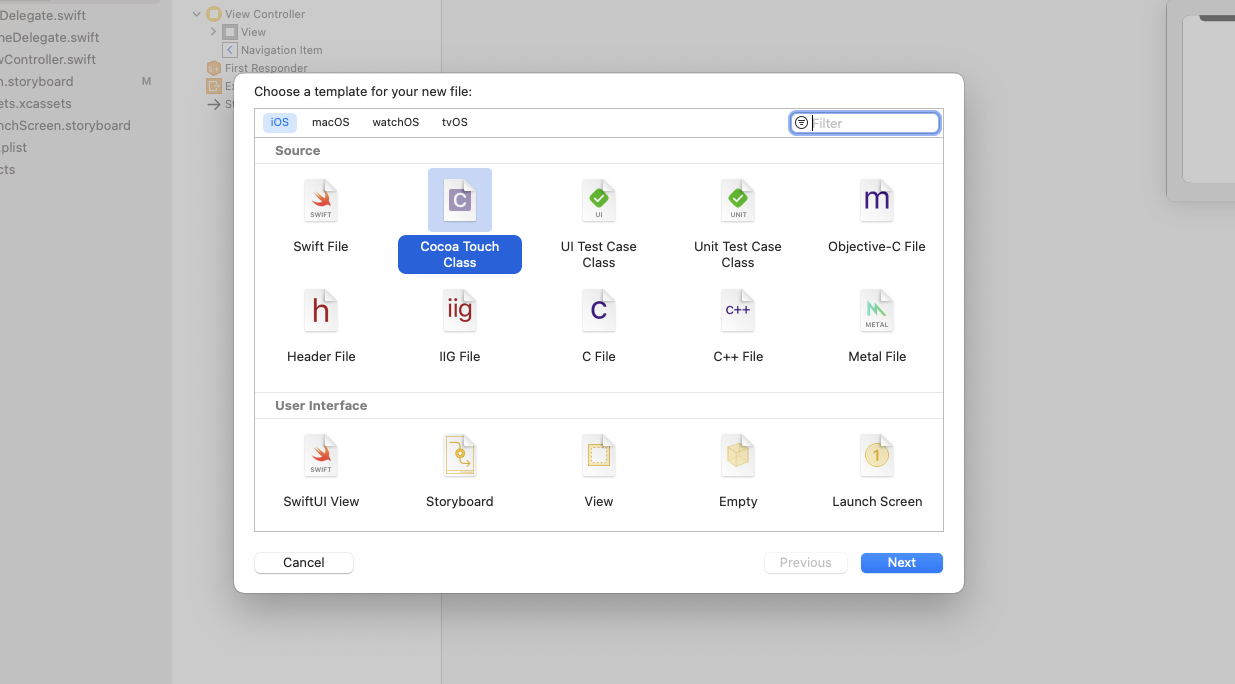Select the Swift File template icon

point(321,201)
